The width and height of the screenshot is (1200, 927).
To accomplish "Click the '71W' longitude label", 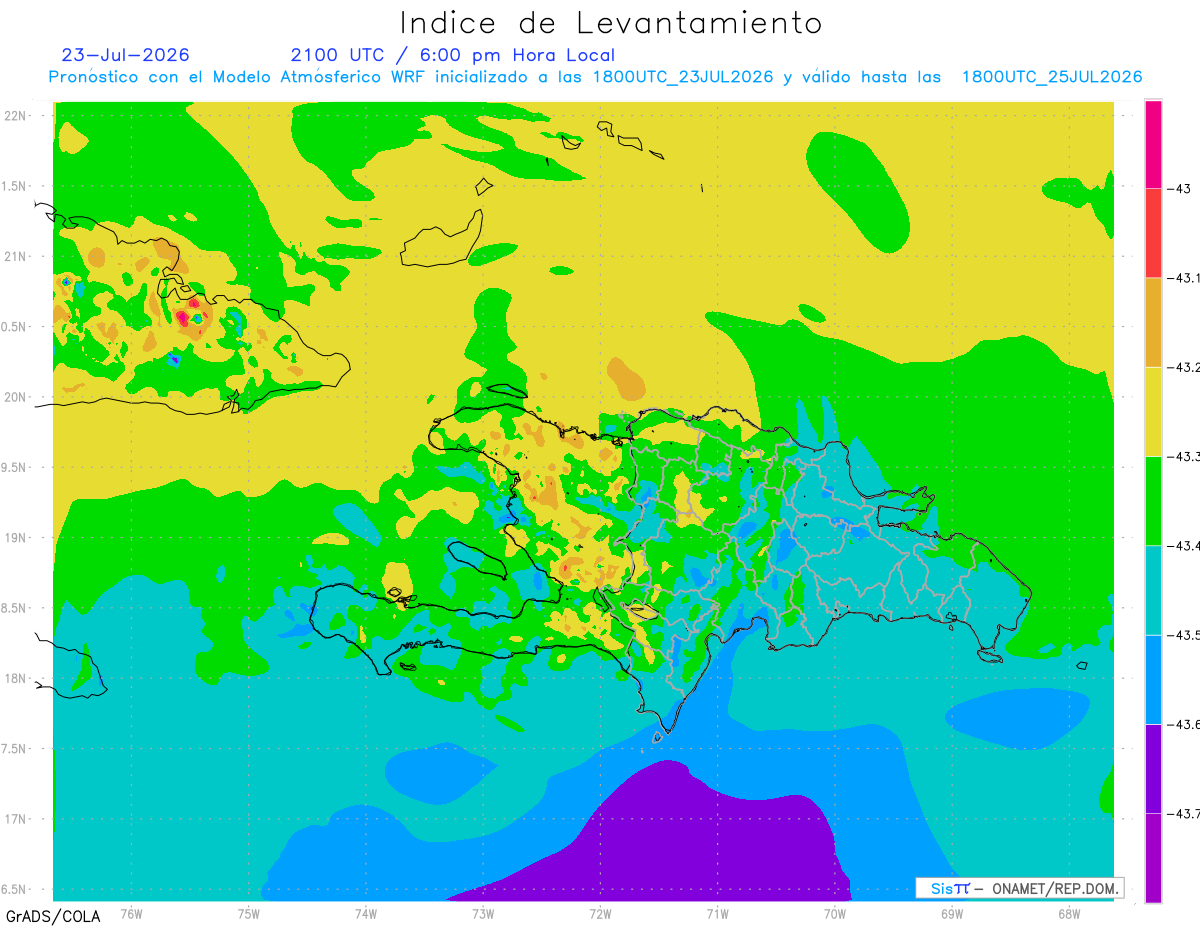I will coord(717,913).
